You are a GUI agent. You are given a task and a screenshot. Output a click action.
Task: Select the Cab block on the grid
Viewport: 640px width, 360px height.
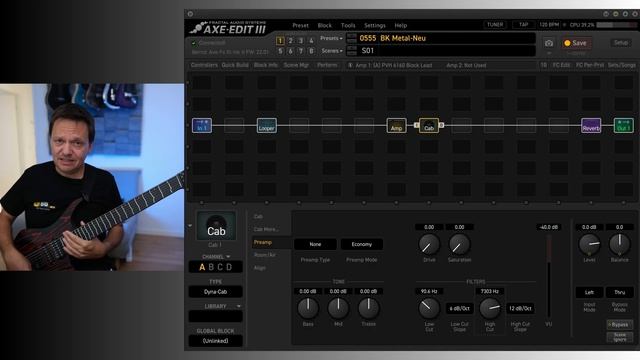click(x=429, y=125)
